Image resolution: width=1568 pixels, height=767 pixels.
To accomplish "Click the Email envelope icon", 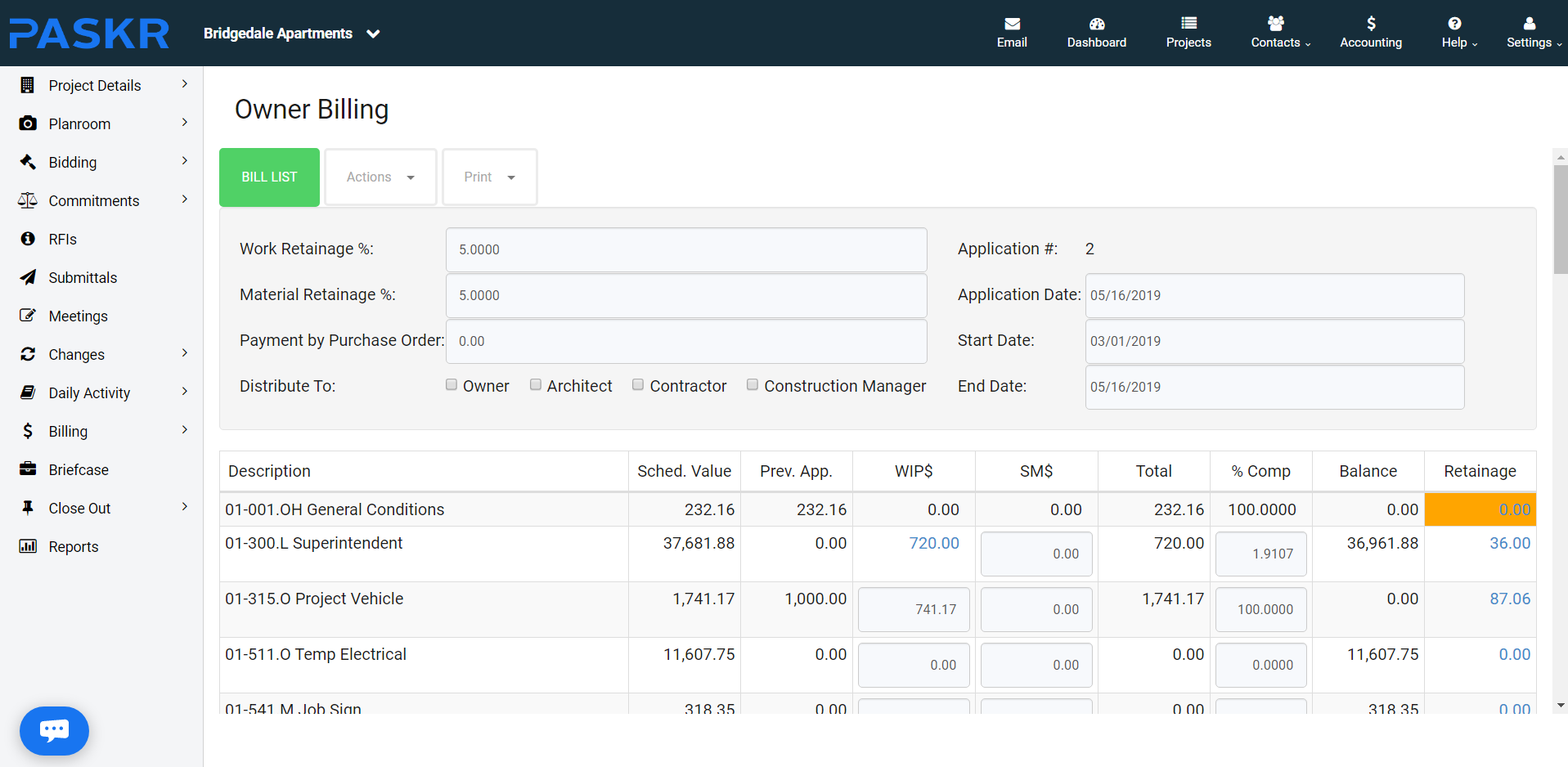I will (x=1012, y=24).
